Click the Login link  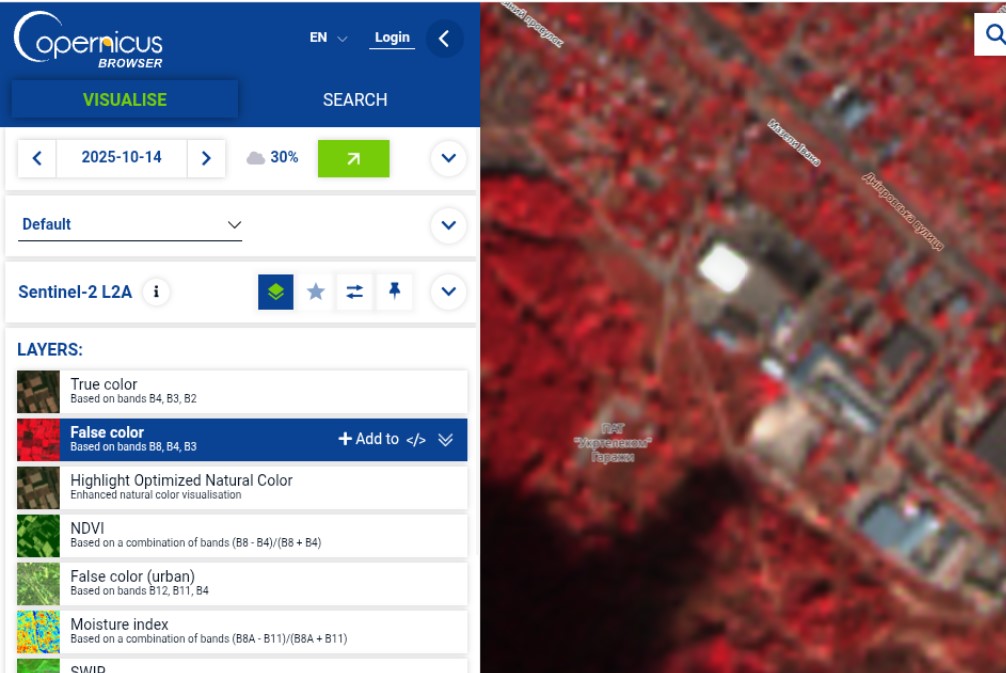(392, 38)
